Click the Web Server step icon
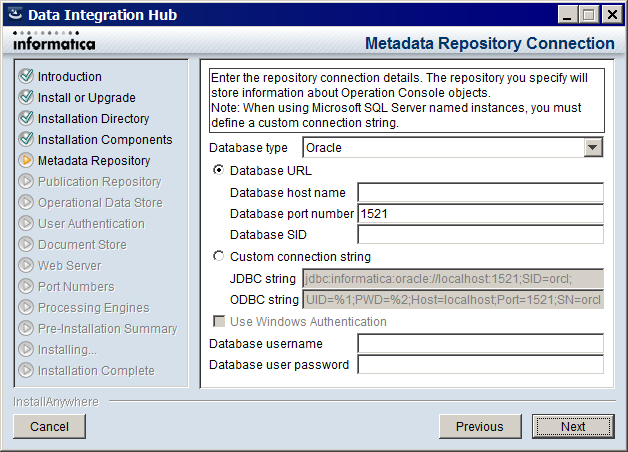Screen dimensions: 628x452 [x=26, y=265]
